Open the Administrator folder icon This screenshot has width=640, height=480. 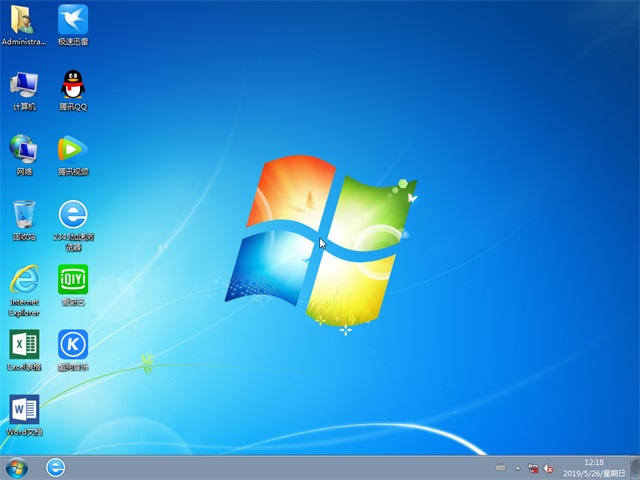(x=23, y=20)
